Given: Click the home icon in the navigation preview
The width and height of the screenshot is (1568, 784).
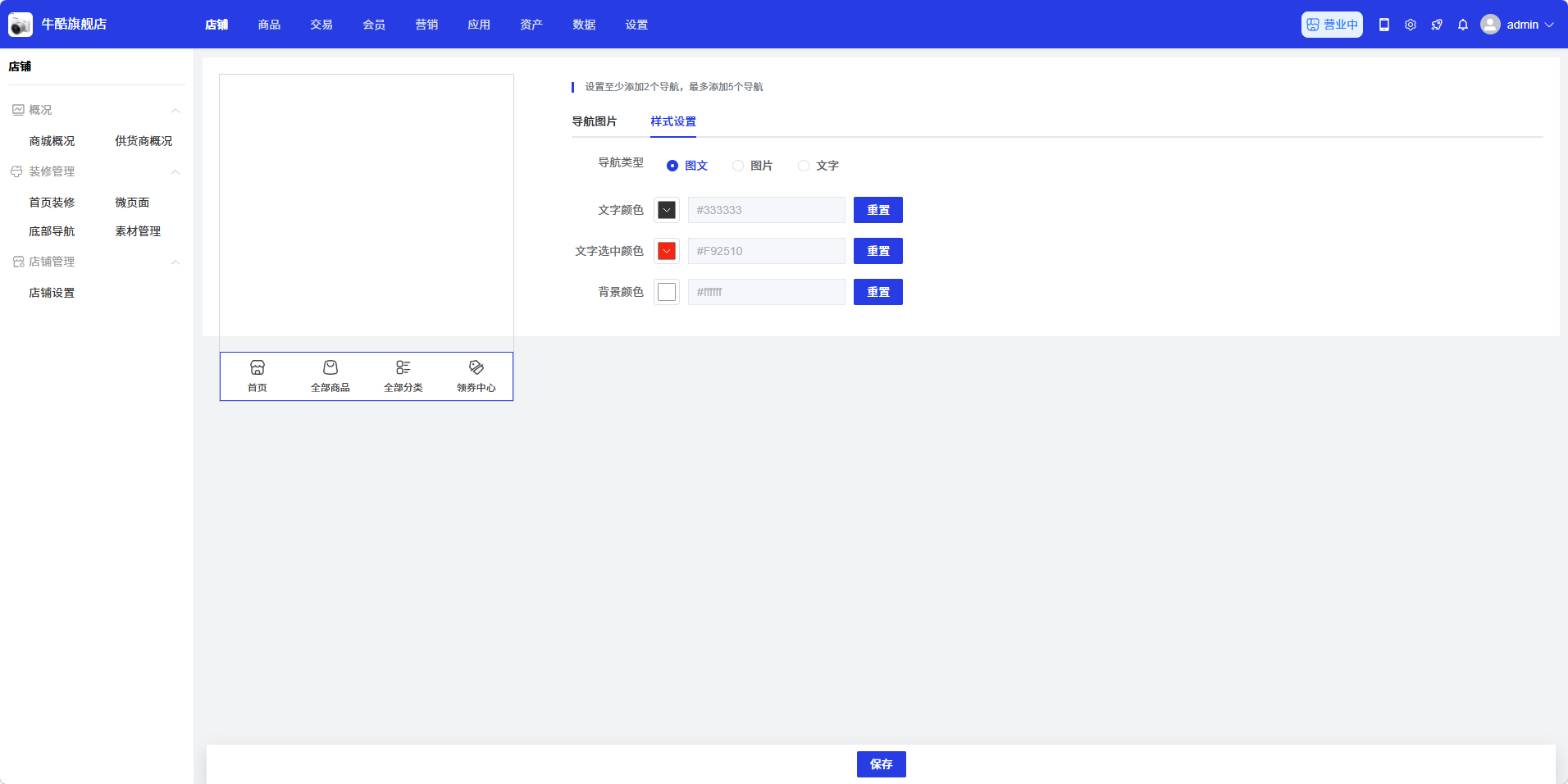Looking at the screenshot, I should 258,367.
